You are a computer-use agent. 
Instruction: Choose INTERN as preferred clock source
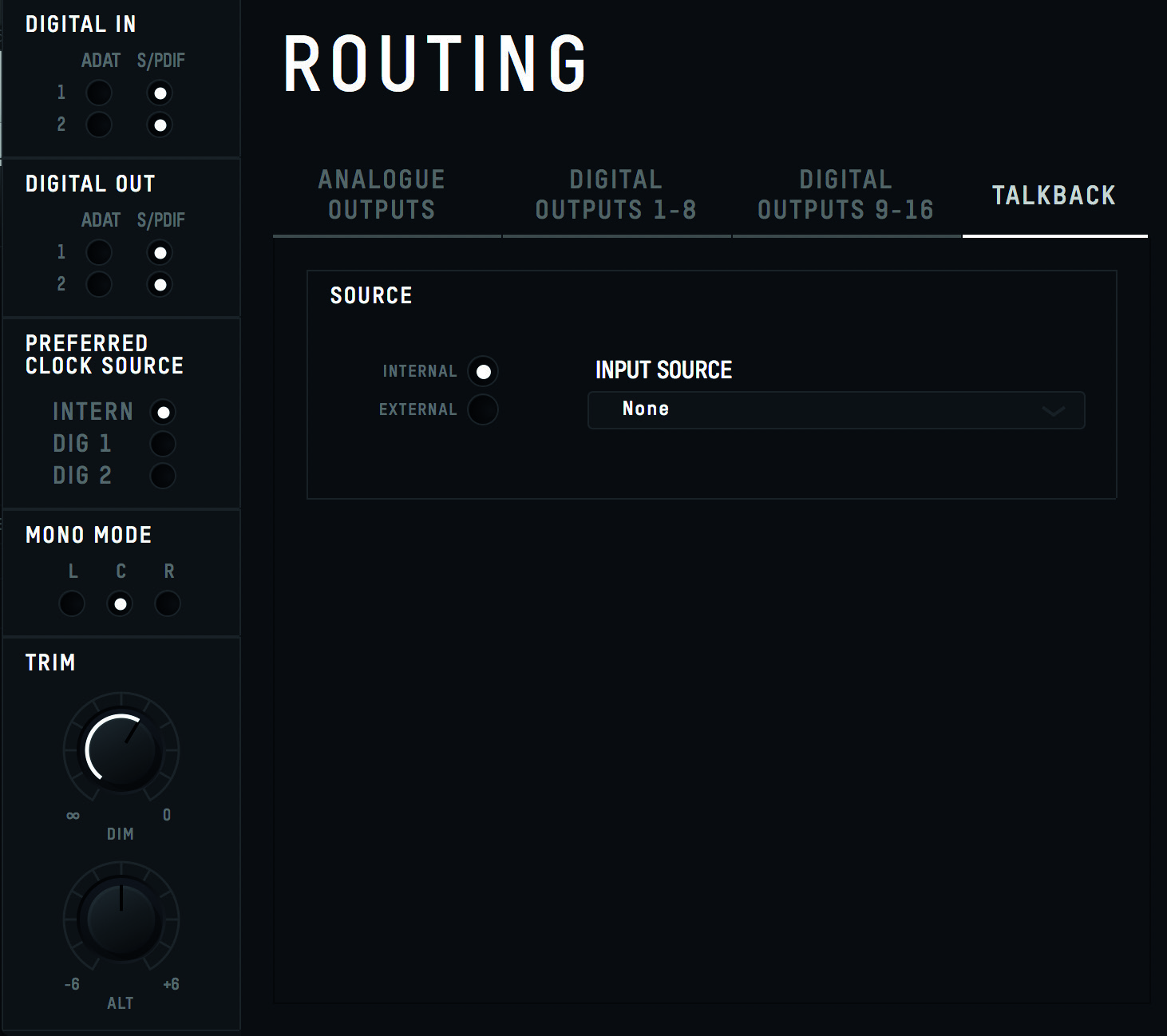pos(163,413)
